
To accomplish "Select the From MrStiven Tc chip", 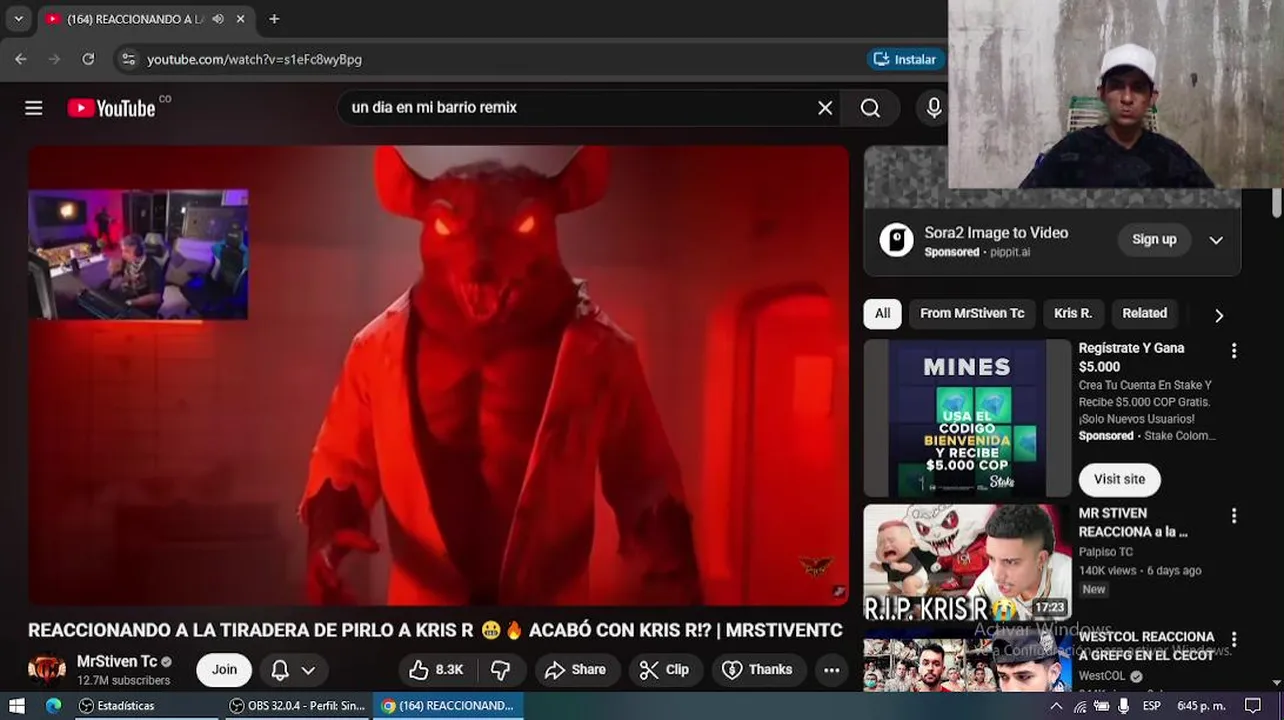I will click(x=972, y=314).
